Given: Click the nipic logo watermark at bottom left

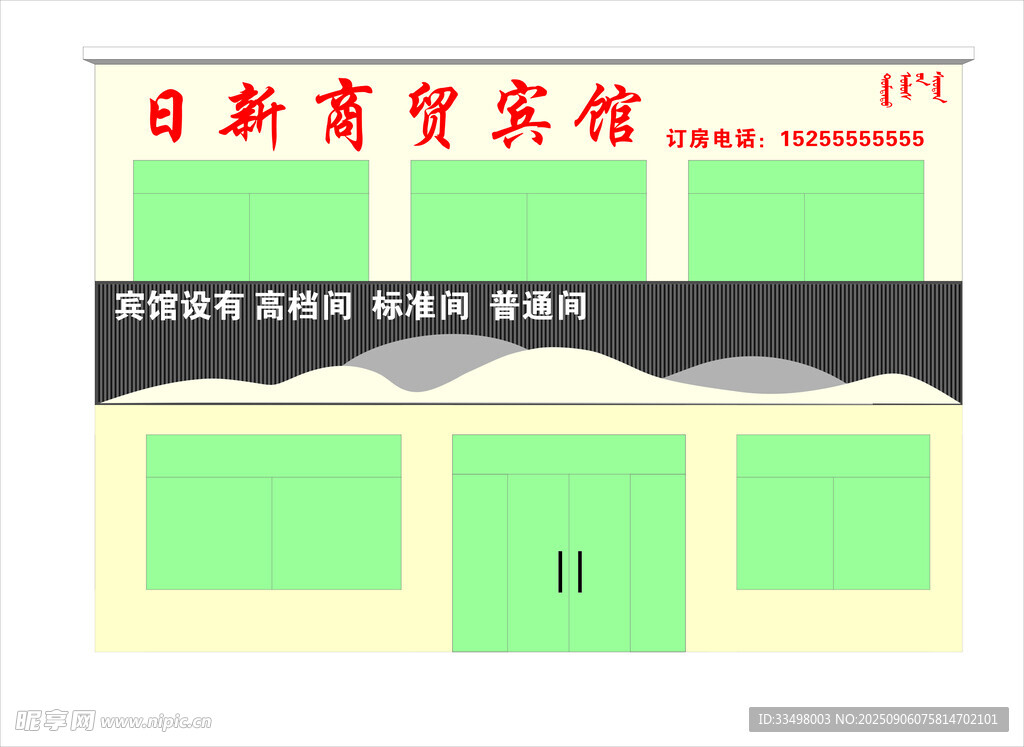Looking at the screenshot, I should coord(55,720).
